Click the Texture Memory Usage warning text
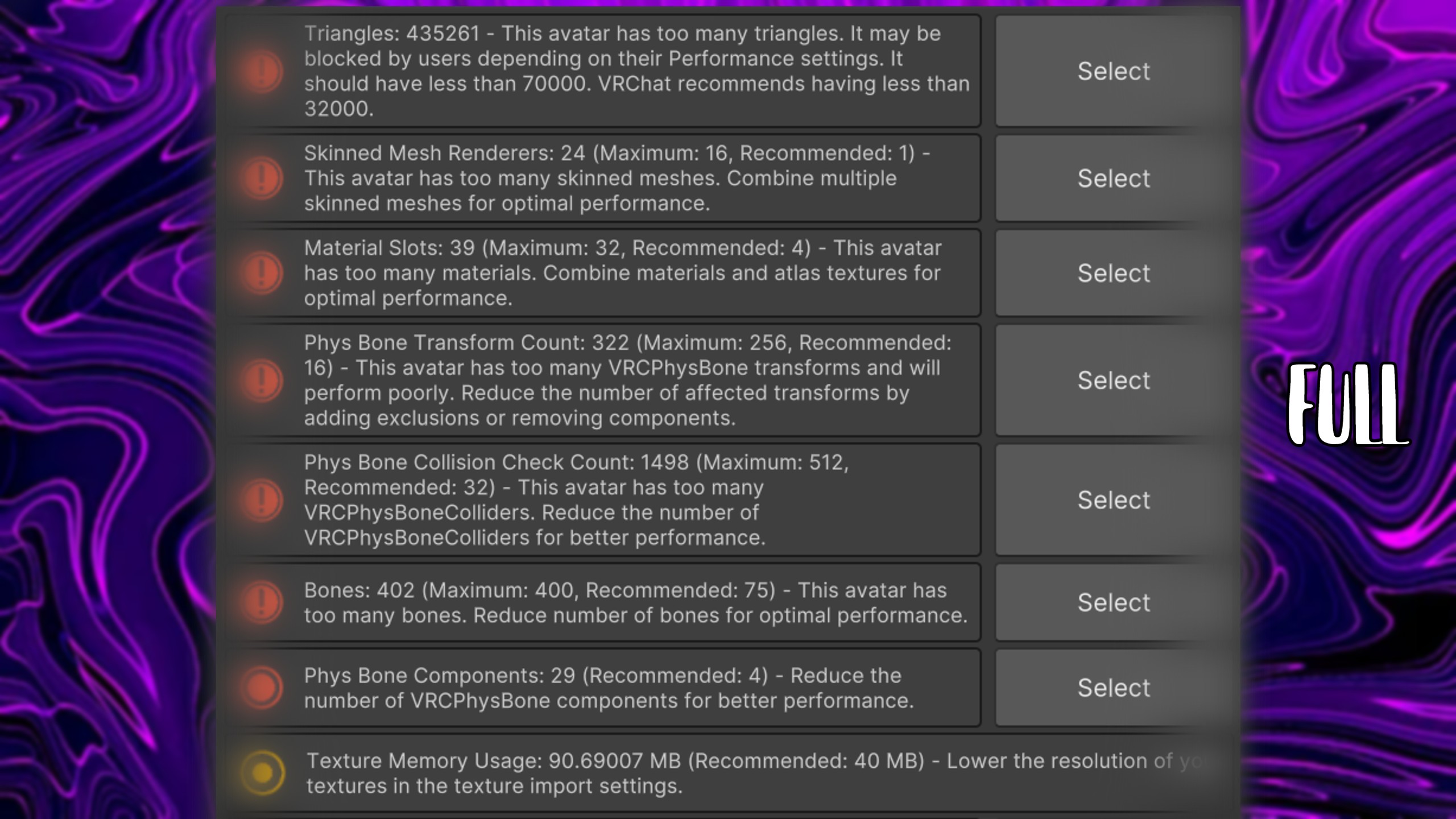 coord(755,773)
